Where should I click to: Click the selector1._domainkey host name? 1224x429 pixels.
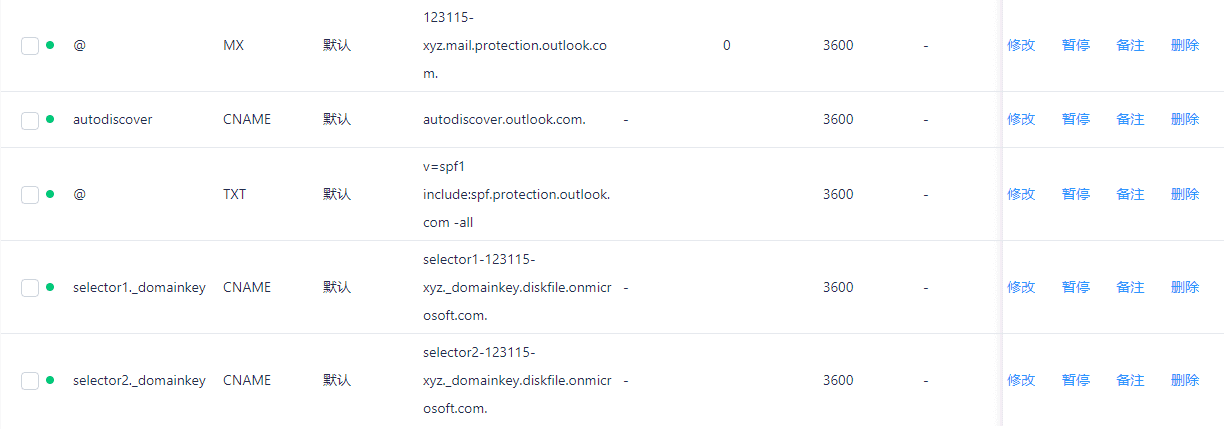pyautogui.click(x=140, y=287)
